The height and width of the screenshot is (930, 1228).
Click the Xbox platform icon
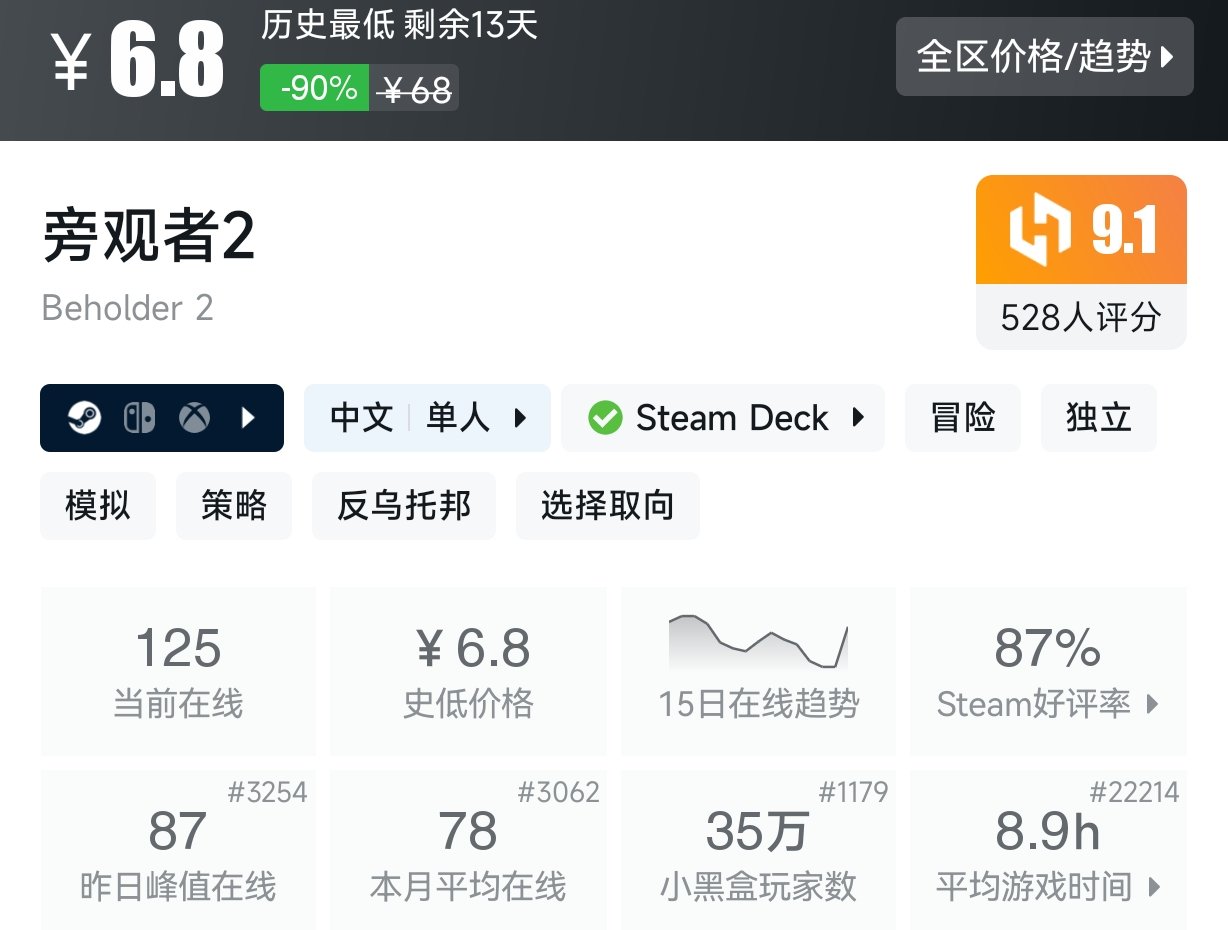pyautogui.click(x=194, y=417)
